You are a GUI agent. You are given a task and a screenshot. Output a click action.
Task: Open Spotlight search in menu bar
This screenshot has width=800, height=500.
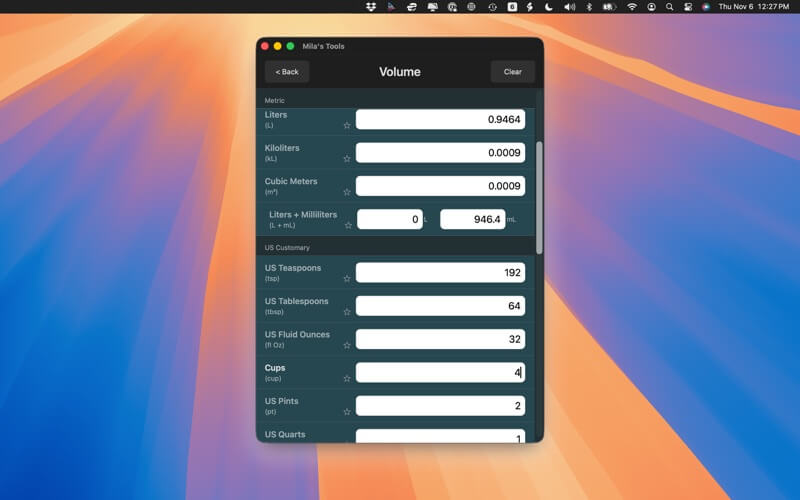669,7
